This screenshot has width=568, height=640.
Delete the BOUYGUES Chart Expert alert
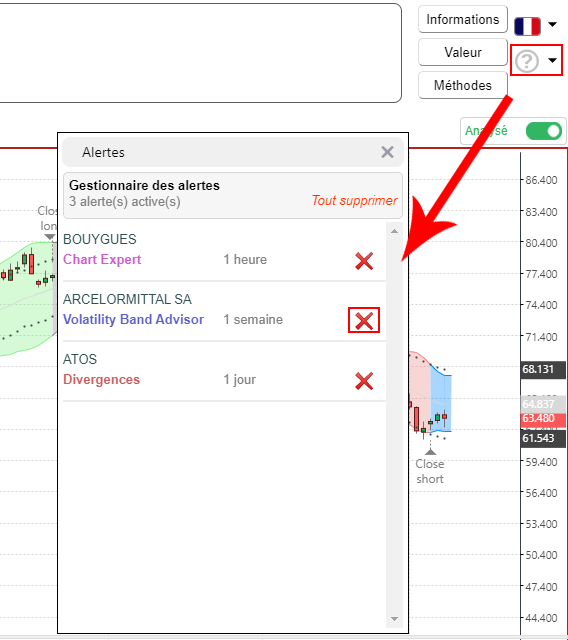(x=364, y=261)
